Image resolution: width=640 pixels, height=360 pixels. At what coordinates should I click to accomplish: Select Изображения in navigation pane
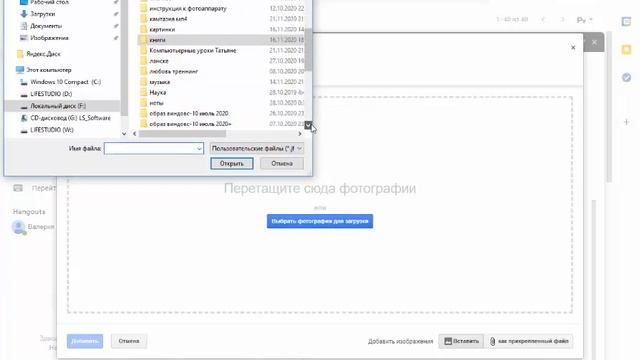tap(49, 38)
